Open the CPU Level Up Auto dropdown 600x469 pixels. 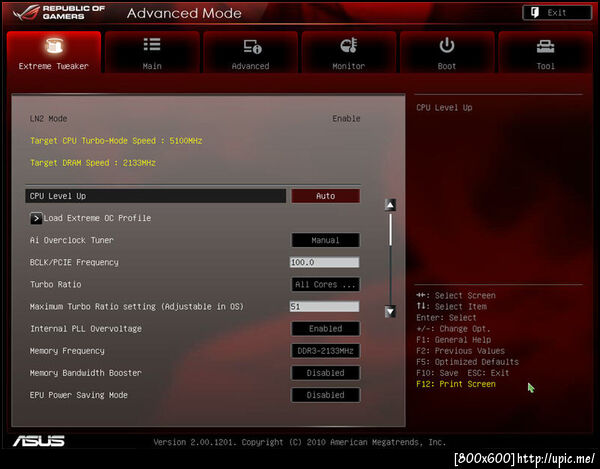(325, 196)
